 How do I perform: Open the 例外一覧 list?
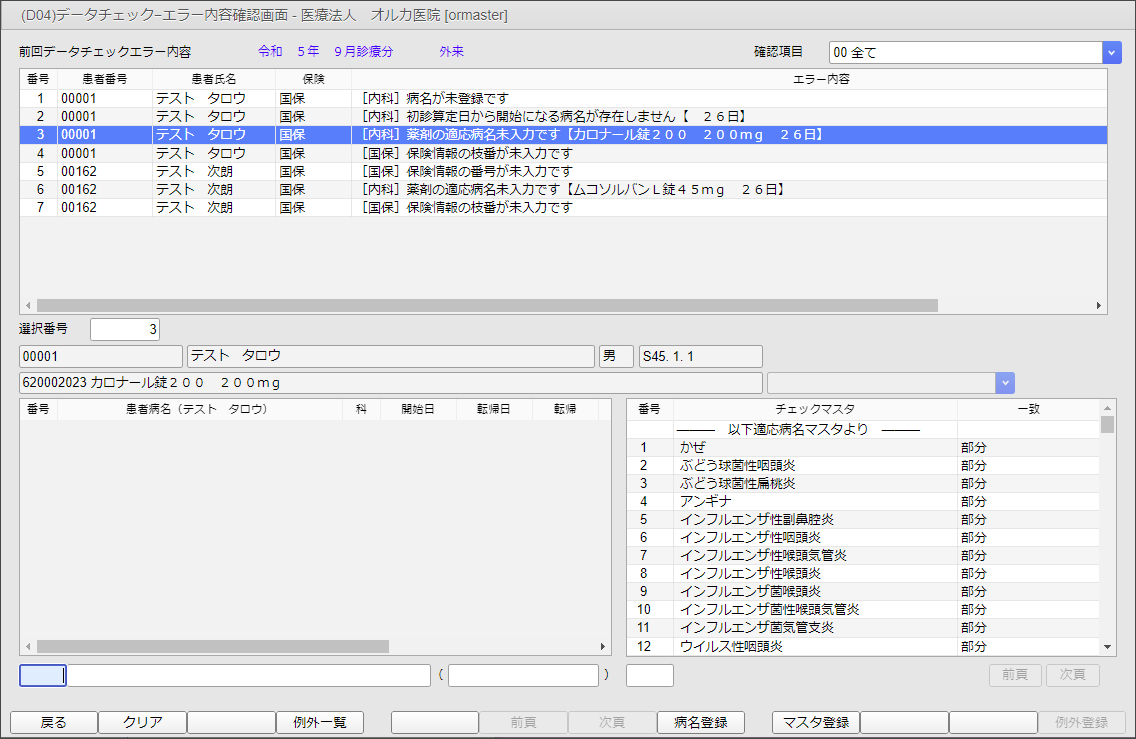click(320, 723)
